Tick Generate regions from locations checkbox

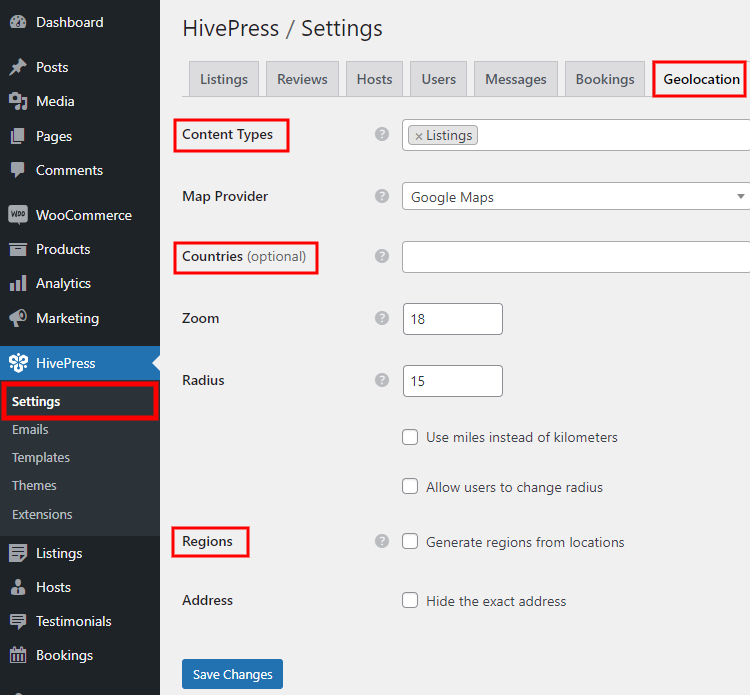[410, 541]
